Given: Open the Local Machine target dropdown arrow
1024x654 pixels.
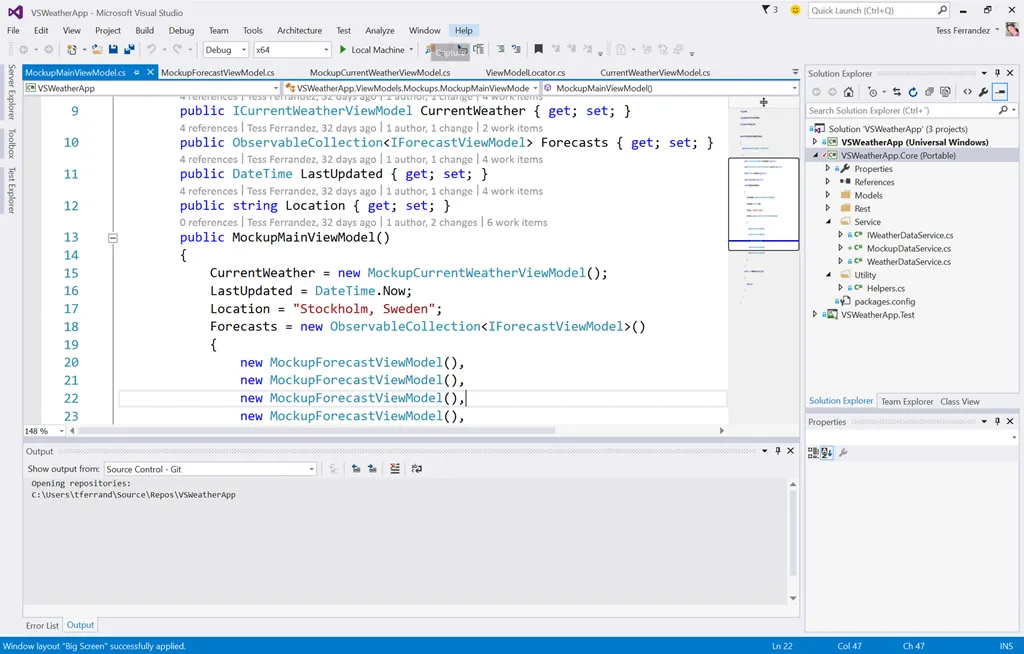Looking at the screenshot, I should coord(411,50).
